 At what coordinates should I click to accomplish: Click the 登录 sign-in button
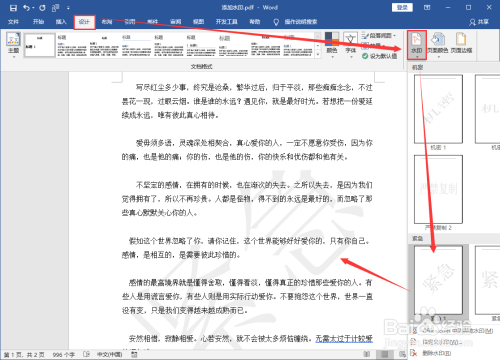402,7
